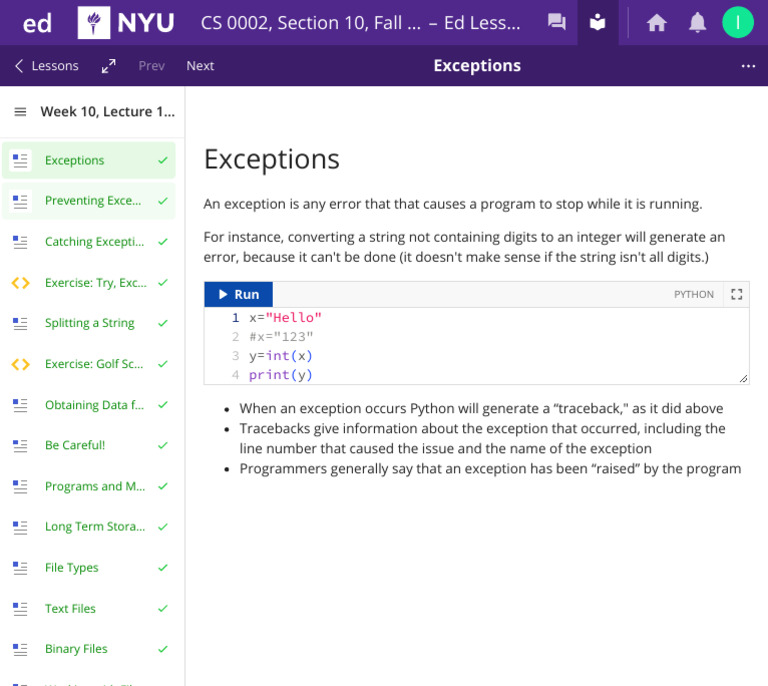
Task: Toggle fullscreen expand arrows in lesson bar
Action: (x=108, y=66)
